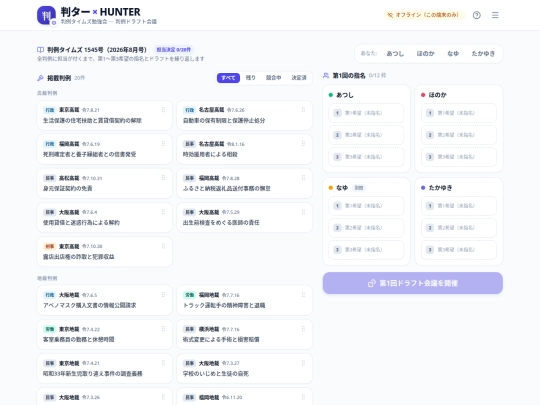Open case アベノマスク購入文書の情報公開請求

[105, 300]
